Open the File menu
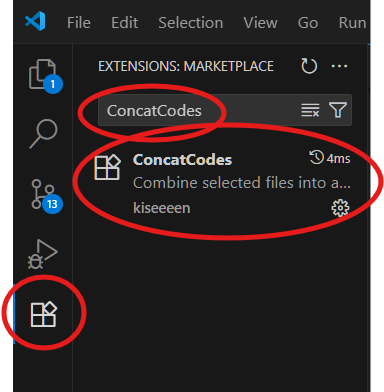 click(x=79, y=23)
